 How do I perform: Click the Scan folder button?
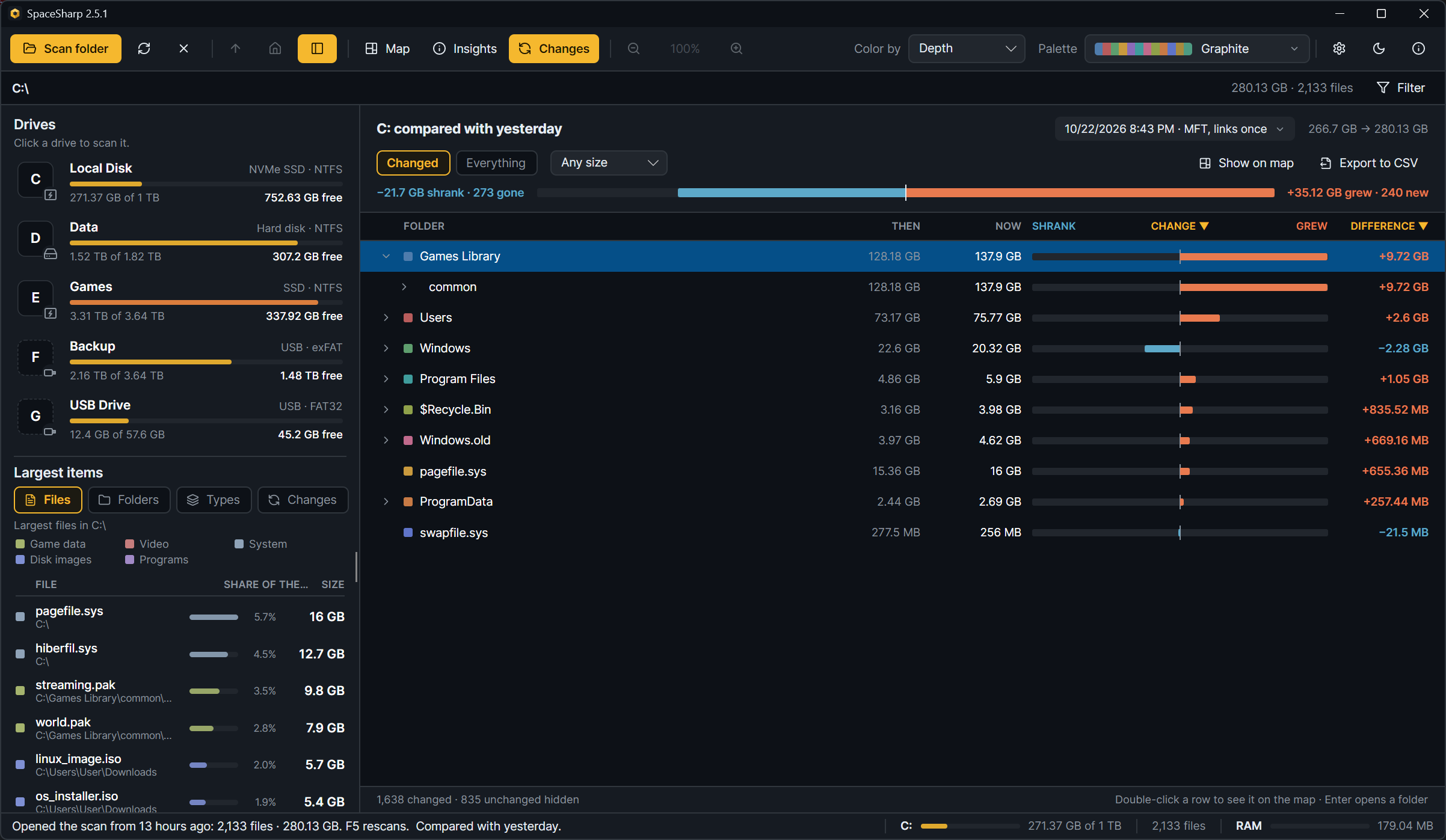[66, 49]
